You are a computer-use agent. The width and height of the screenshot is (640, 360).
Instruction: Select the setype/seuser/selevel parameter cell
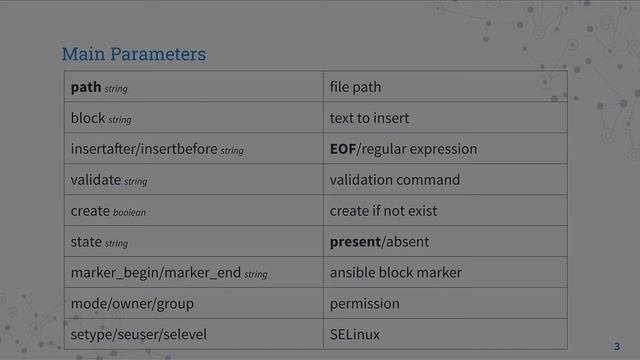tap(194, 334)
